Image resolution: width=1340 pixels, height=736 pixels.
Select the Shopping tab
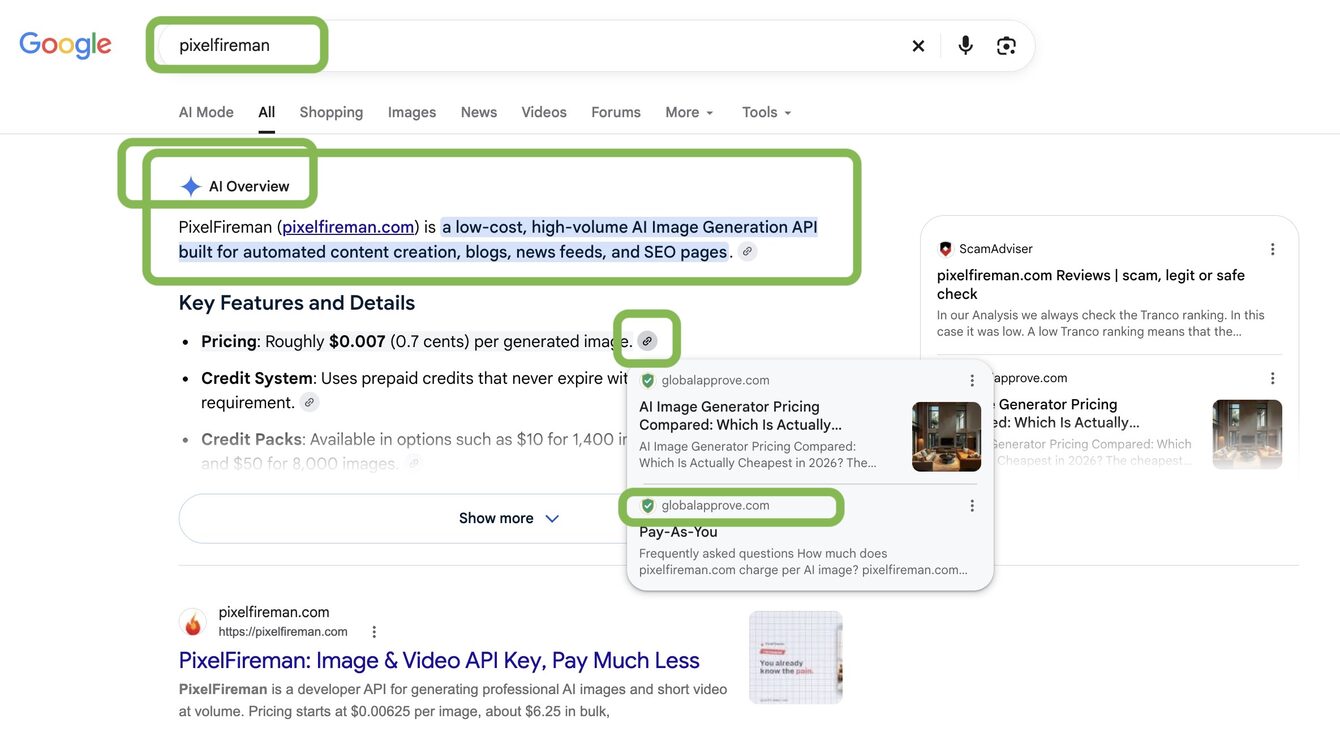(x=331, y=112)
